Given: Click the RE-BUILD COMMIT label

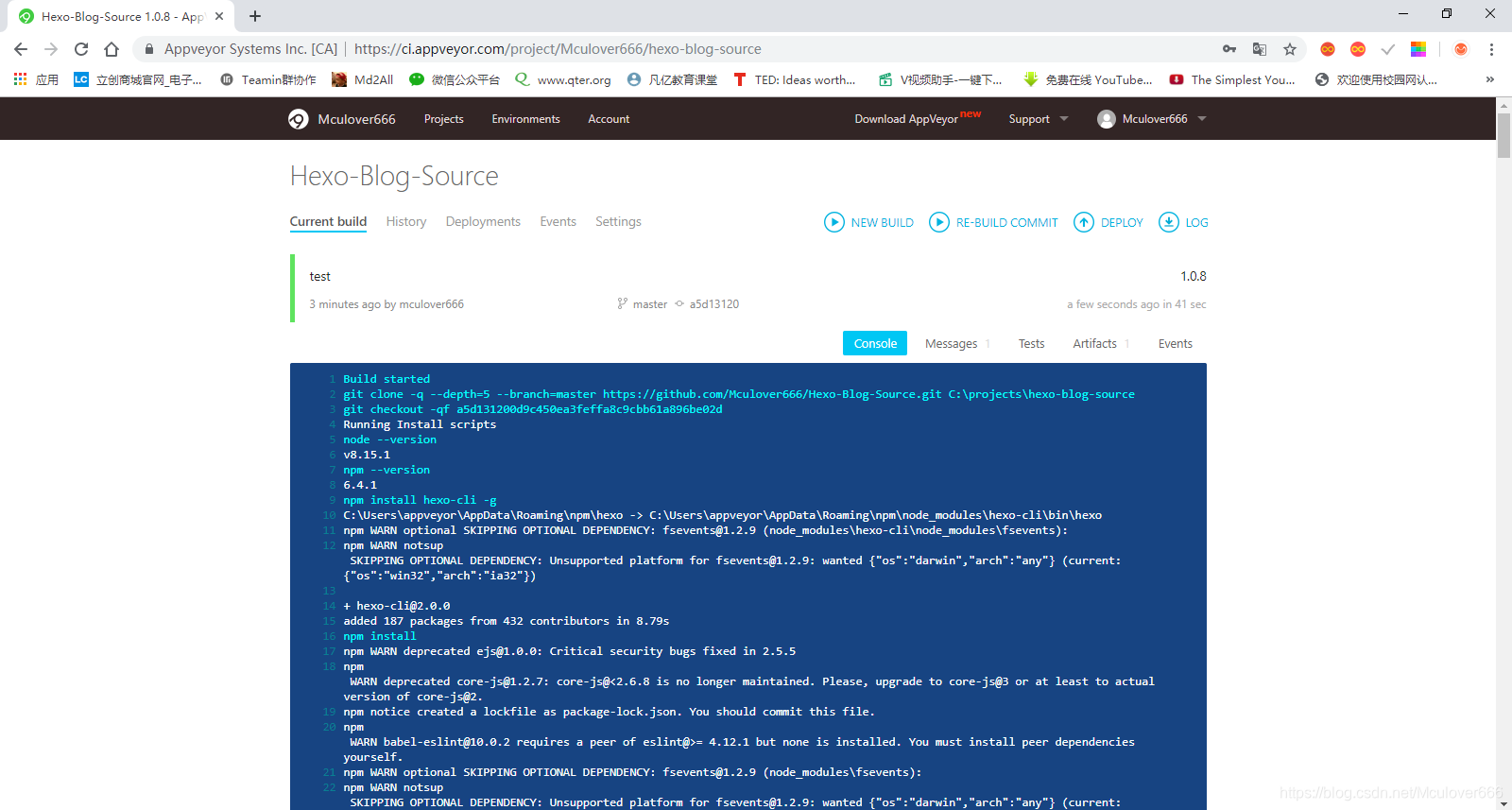Looking at the screenshot, I should pyautogui.click(x=1006, y=223).
